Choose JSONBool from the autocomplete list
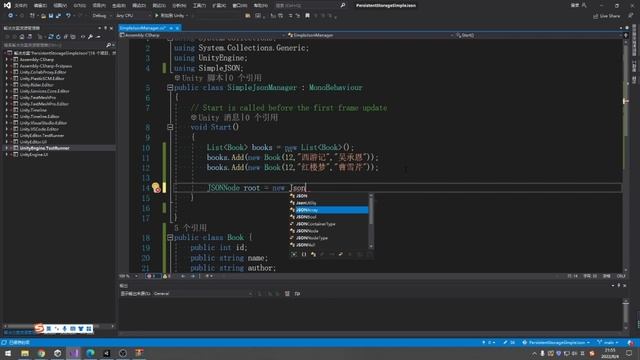The height and width of the screenshot is (360, 640). click(x=329, y=217)
